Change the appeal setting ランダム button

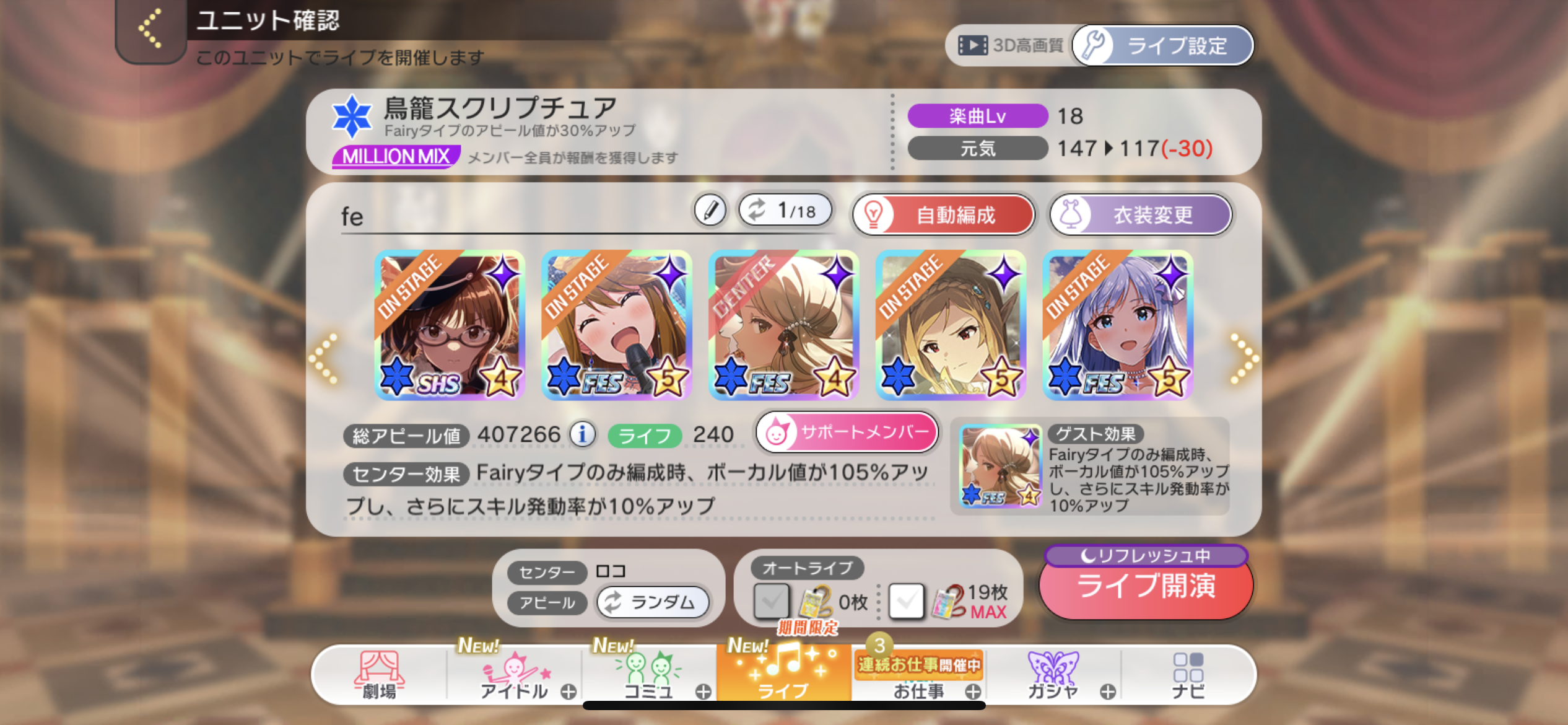[x=653, y=602]
